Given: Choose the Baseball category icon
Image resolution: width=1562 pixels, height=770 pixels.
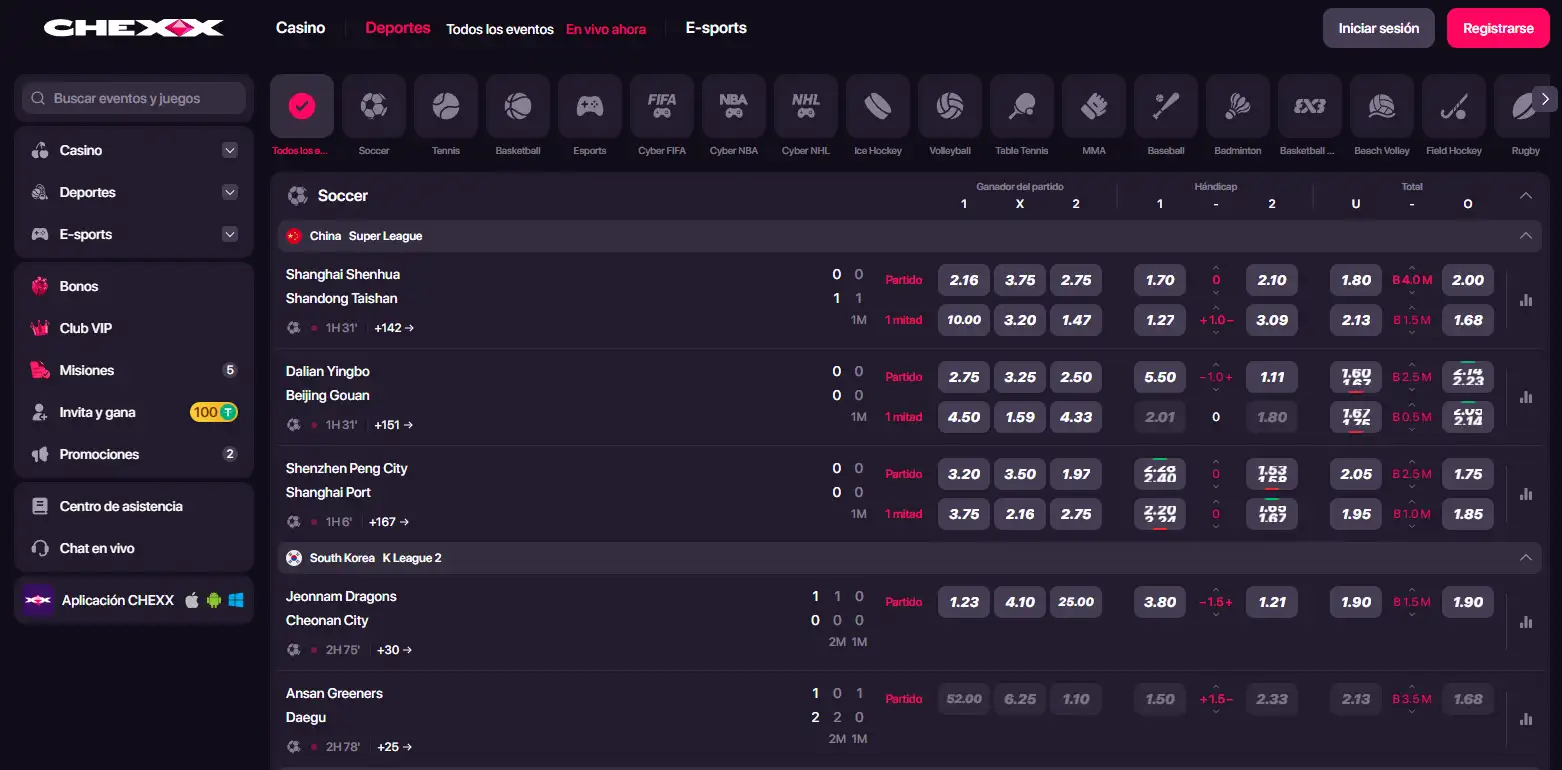Looking at the screenshot, I should click(x=1166, y=106).
